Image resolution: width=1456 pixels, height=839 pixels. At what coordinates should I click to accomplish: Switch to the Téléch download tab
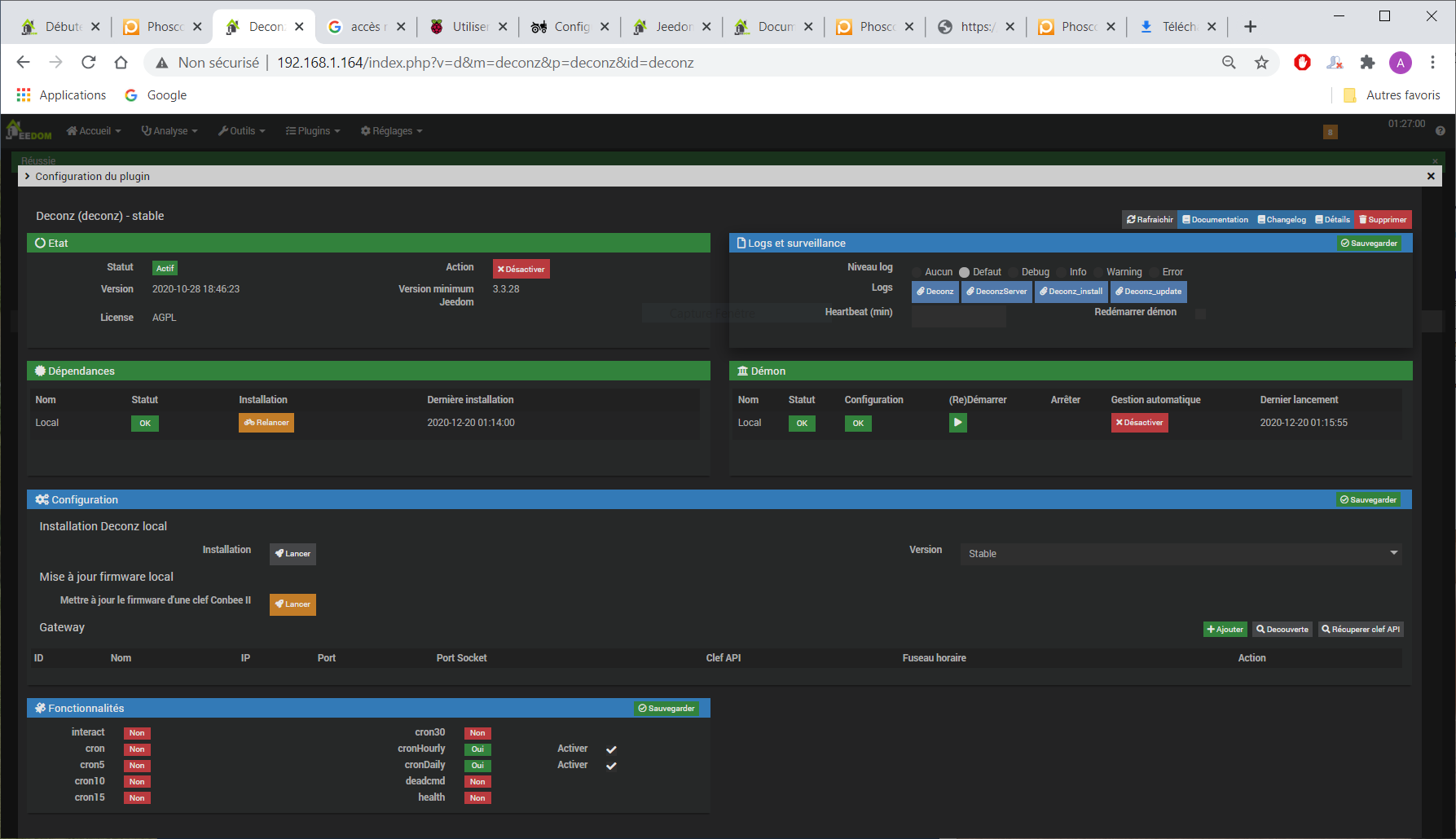tap(1177, 27)
